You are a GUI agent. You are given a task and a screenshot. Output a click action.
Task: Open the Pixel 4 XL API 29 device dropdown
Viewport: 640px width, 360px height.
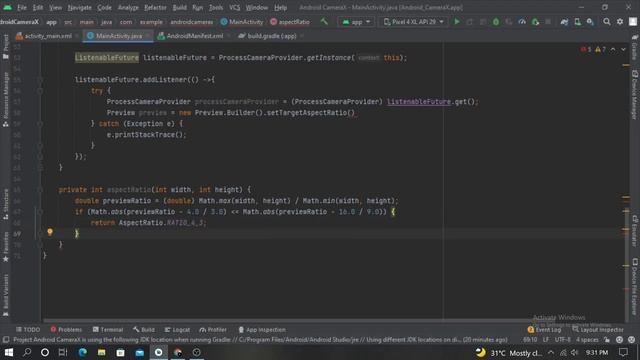pos(413,22)
